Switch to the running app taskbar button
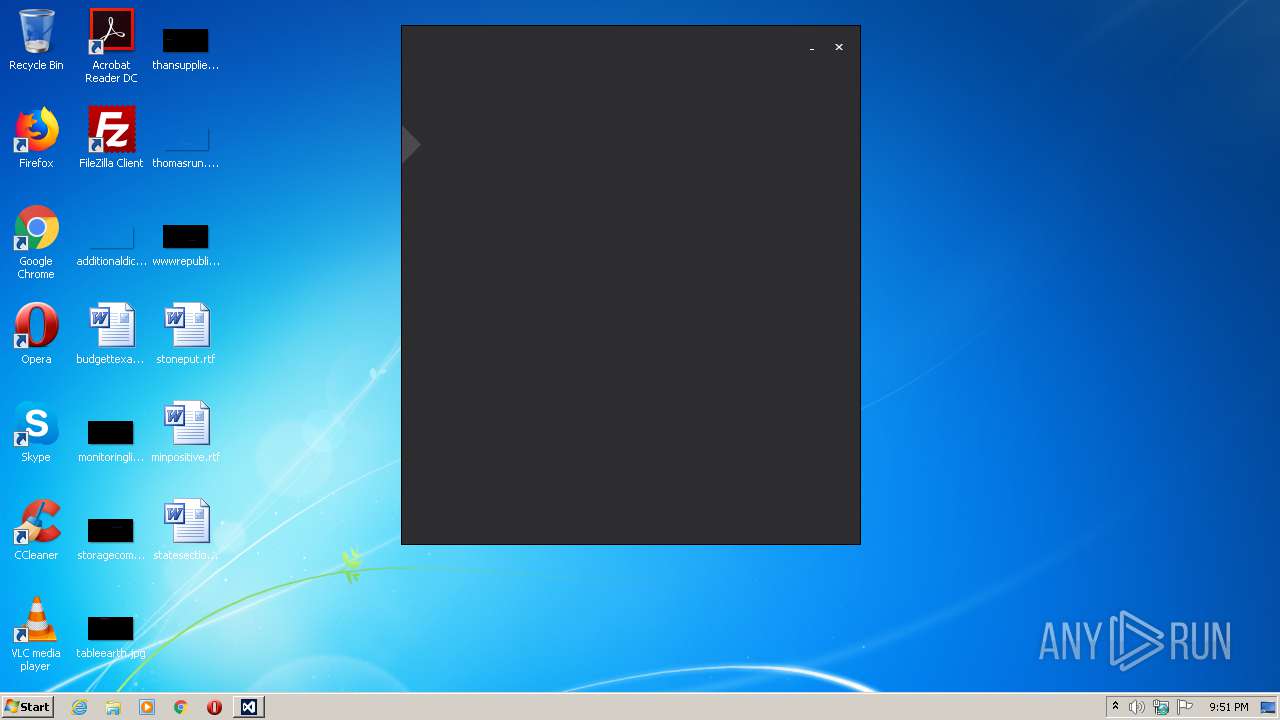The image size is (1280, 720). [x=248, y=707]
